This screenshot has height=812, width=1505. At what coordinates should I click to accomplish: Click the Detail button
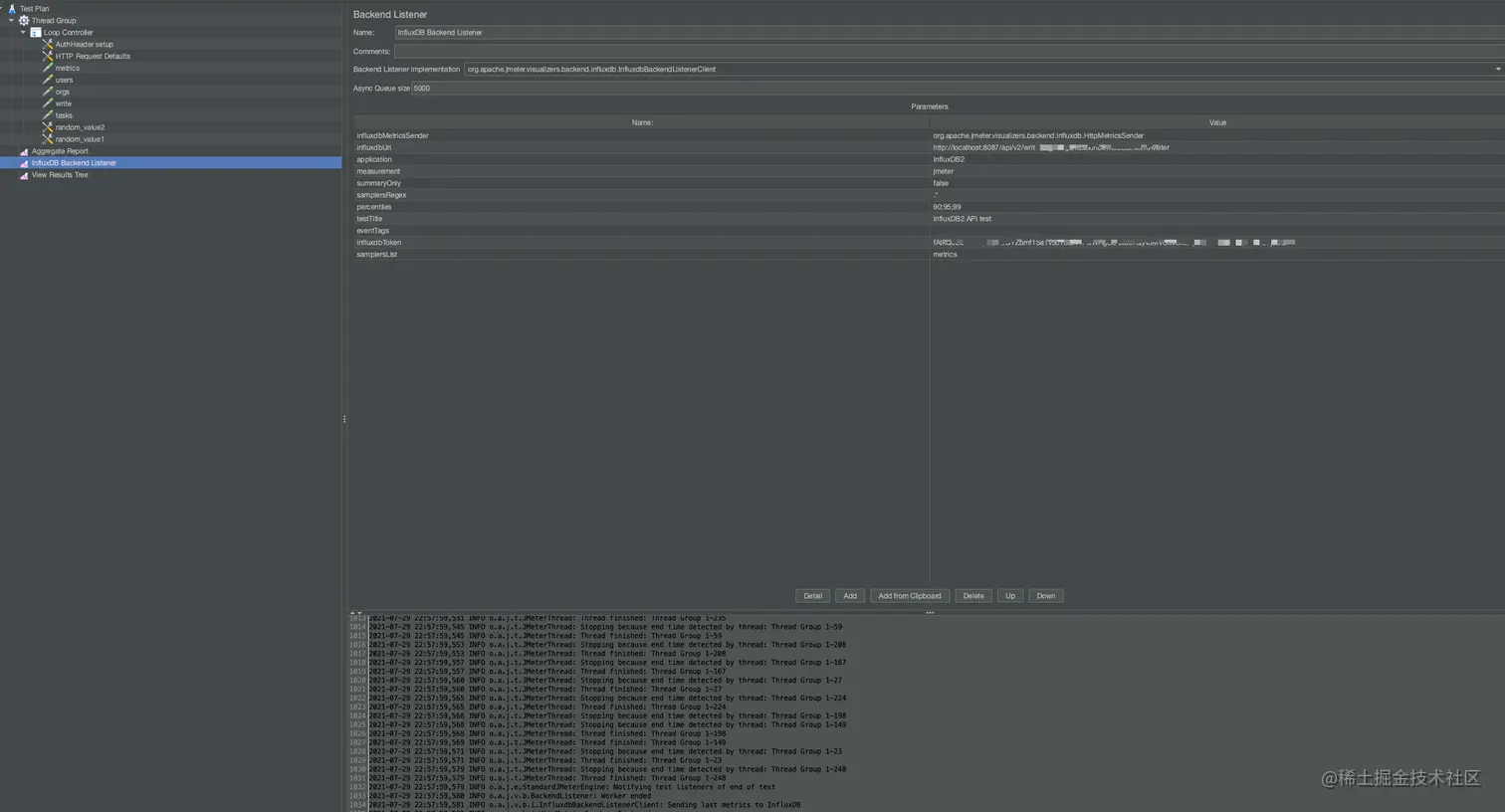[x=812, y=596]
